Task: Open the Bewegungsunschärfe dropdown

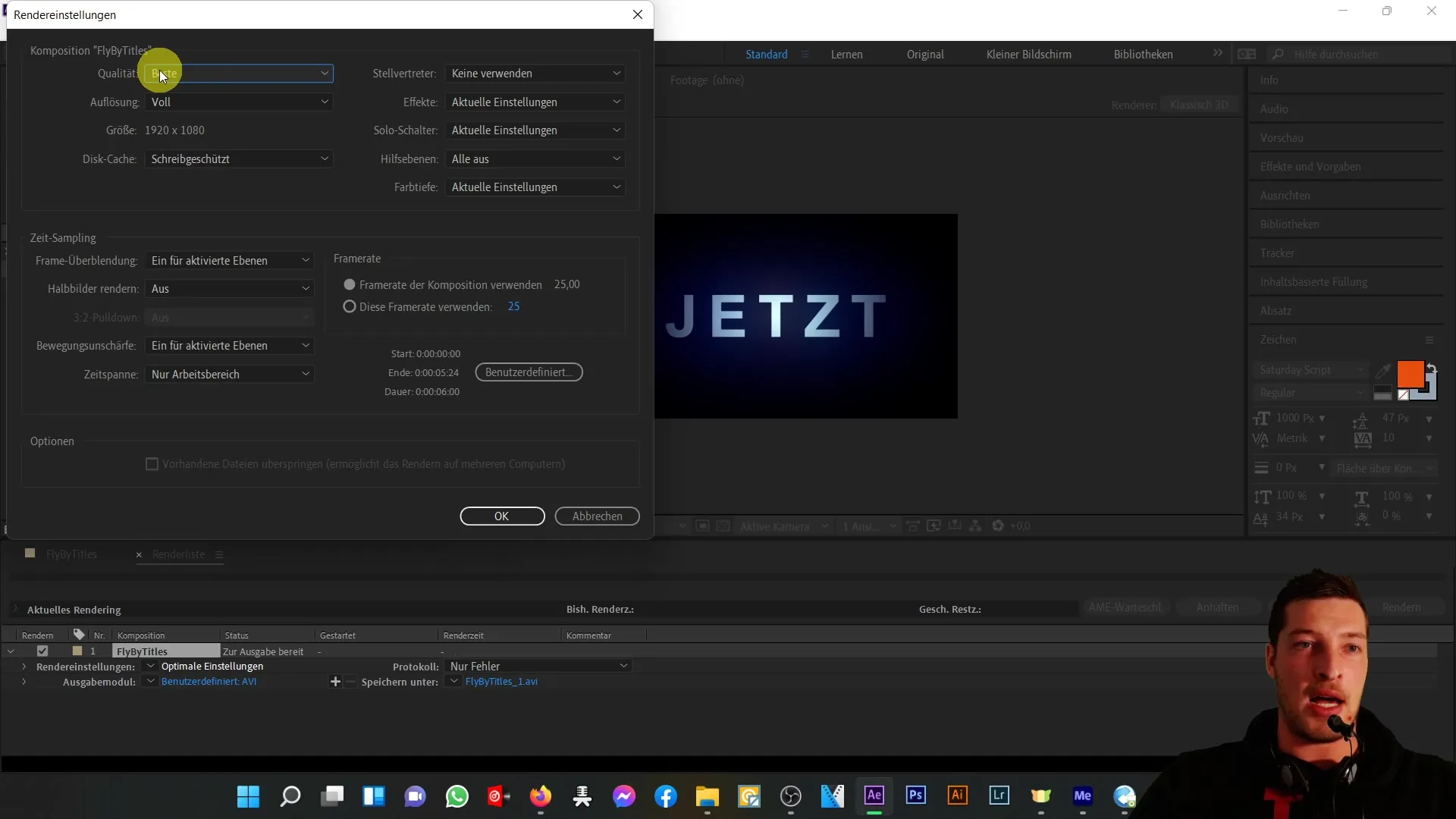Action: 230,346
